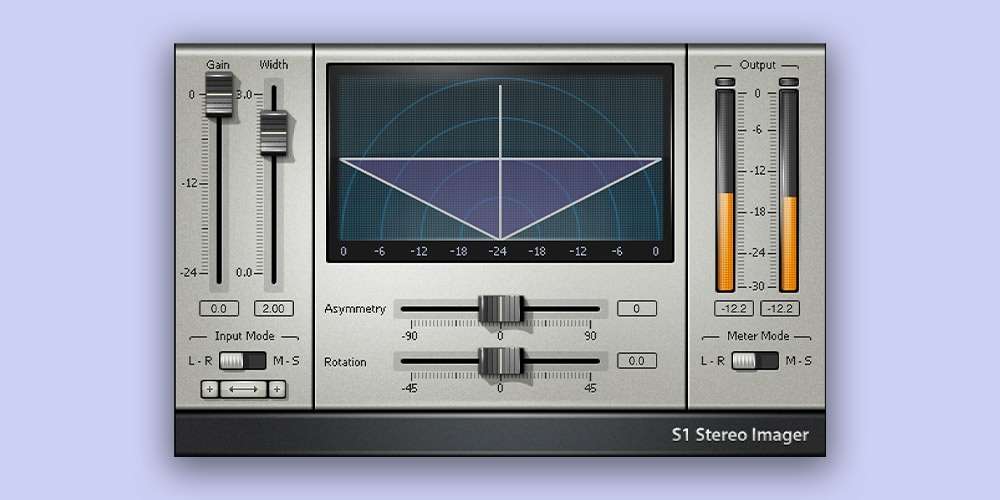The height and width of the screenshot is (500, 1000).
Task: Click the -45 mark on the Rotation scale
Action: click(409, 388)
